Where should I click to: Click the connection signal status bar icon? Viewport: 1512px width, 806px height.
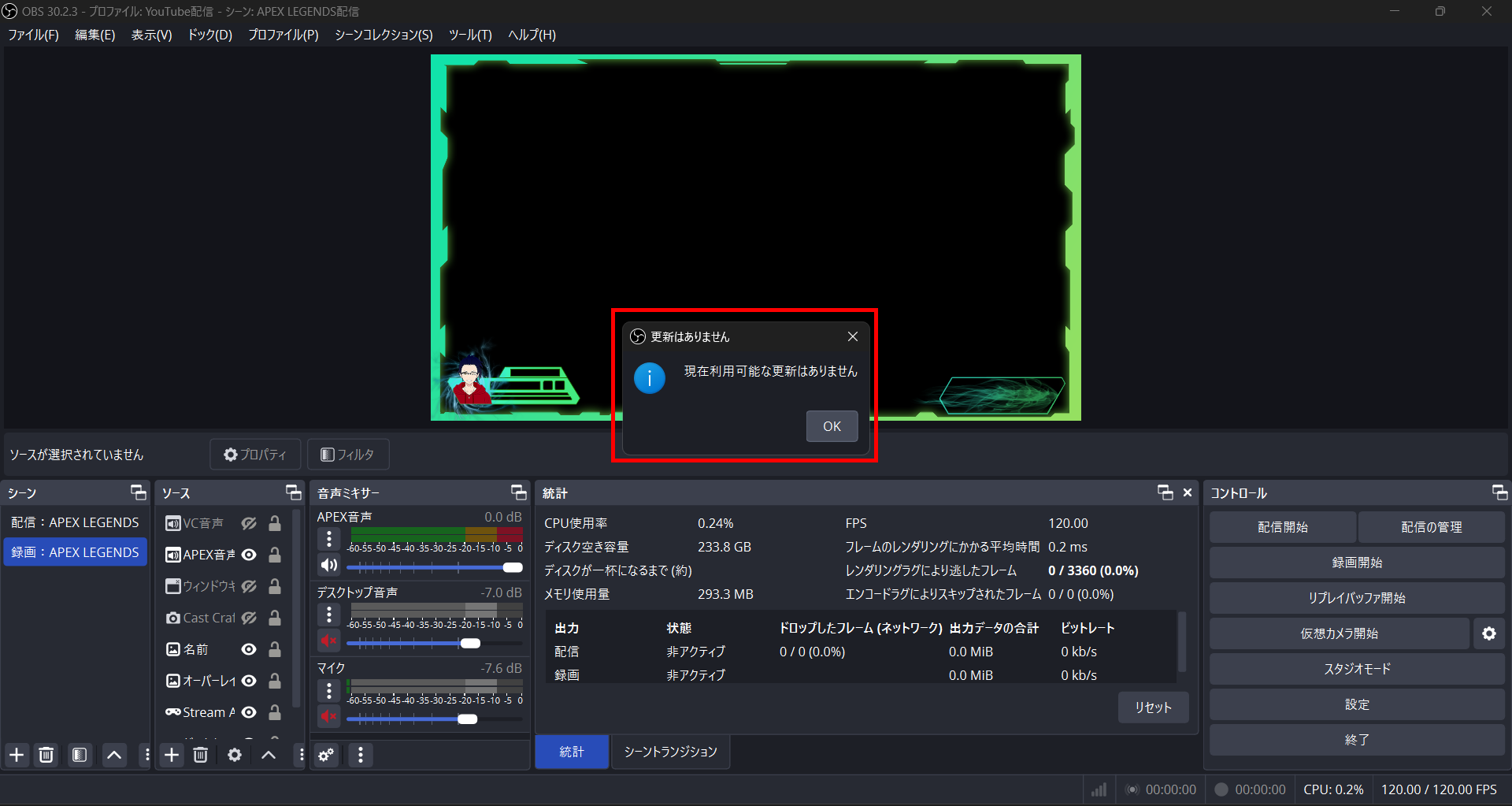(x=1099, y=789)
